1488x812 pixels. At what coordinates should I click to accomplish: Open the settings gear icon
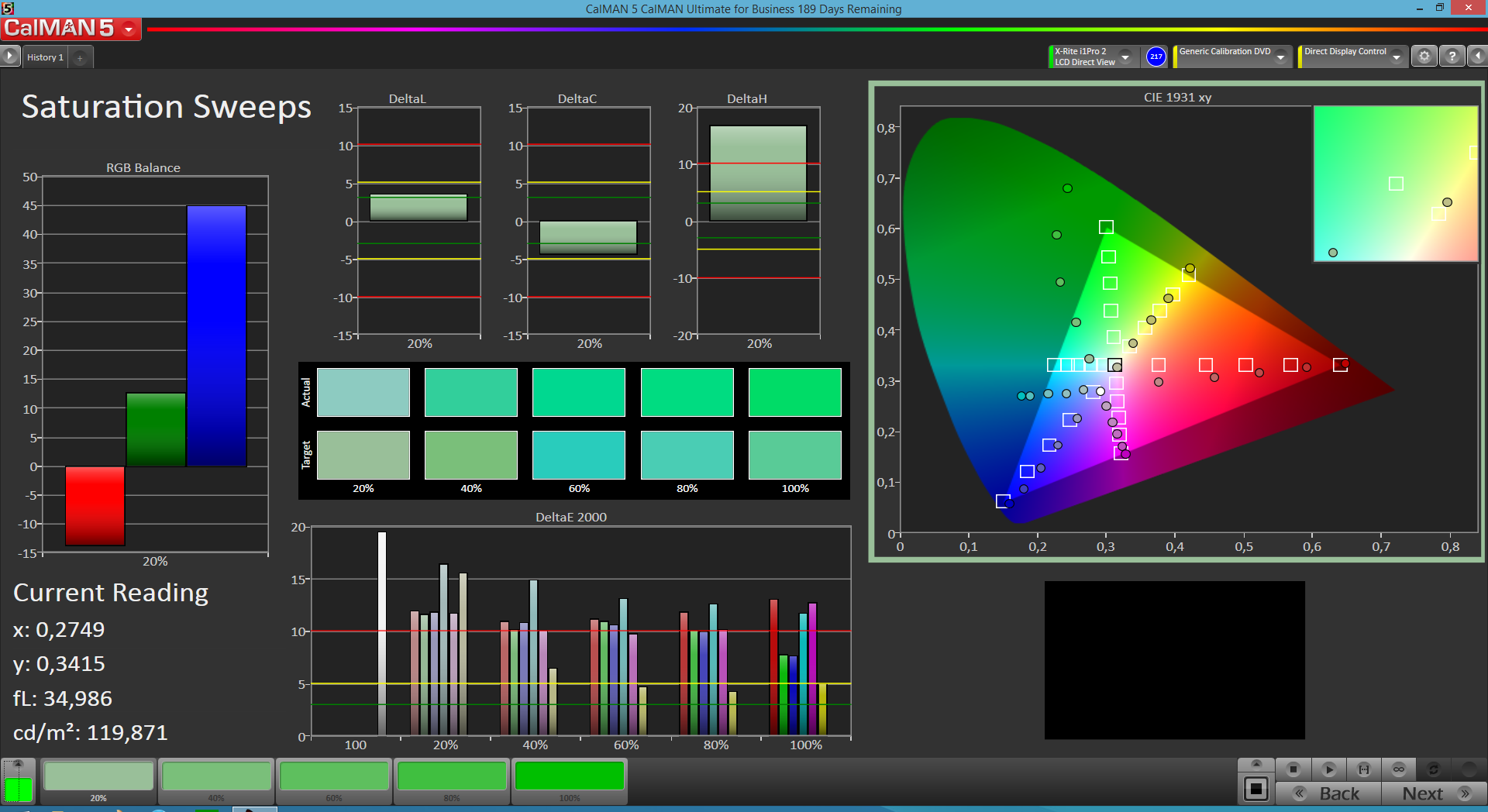1424,57
